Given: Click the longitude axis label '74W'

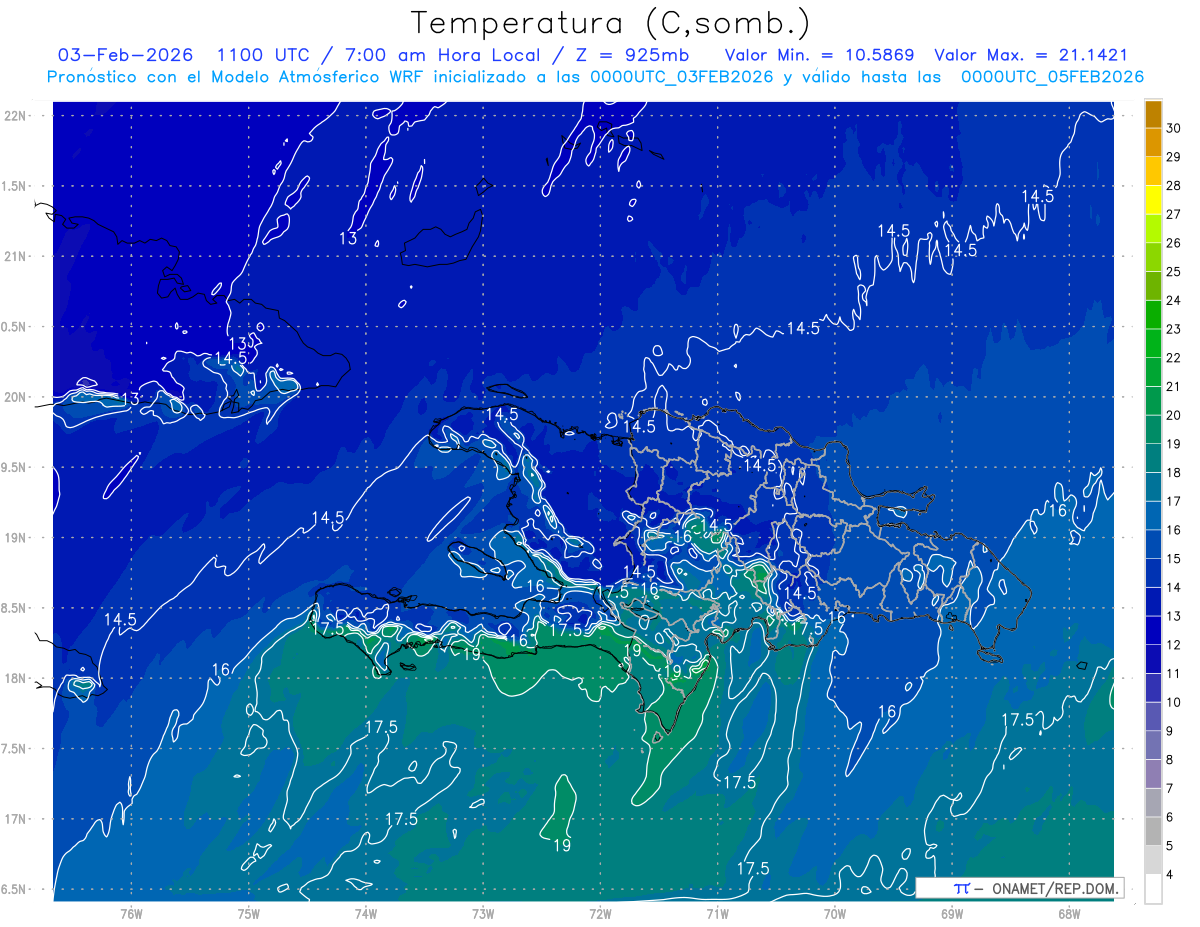Looking at the screenshot, I should pos(366,913).
